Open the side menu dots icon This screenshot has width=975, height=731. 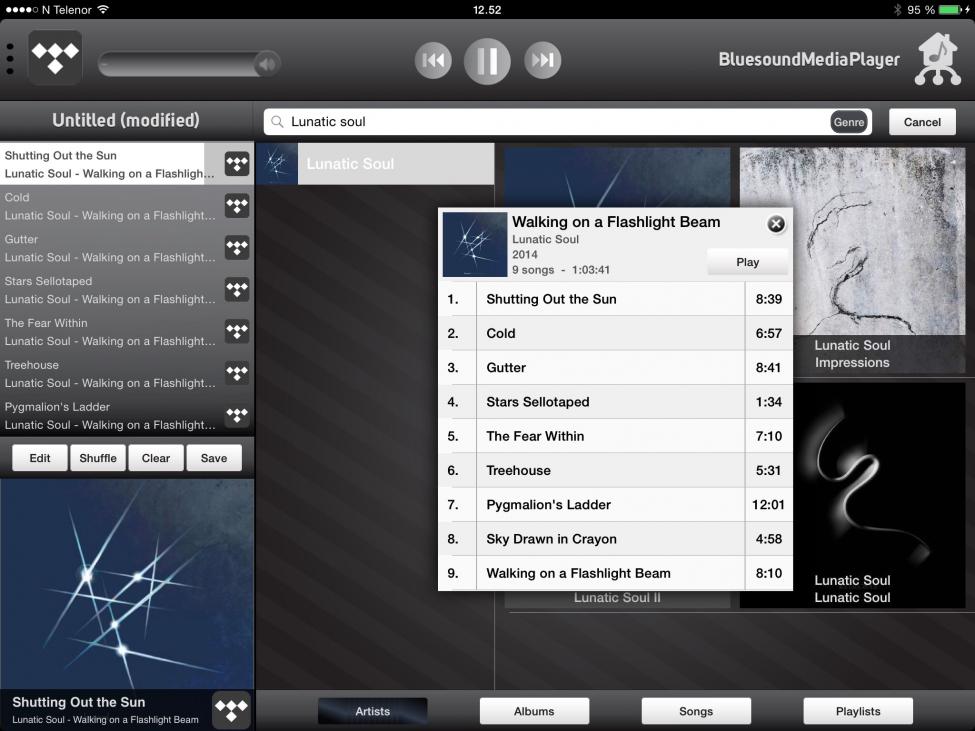10,60
